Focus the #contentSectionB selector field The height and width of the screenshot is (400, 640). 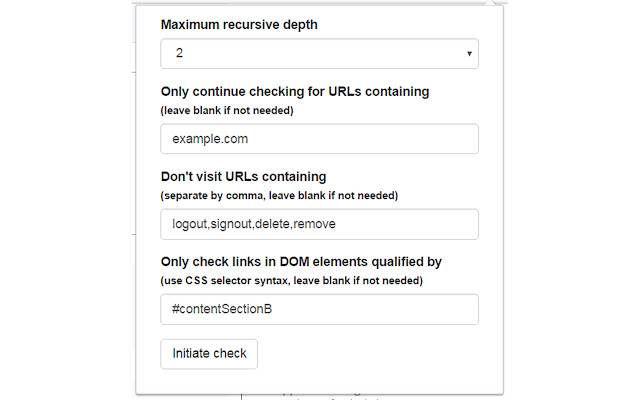pos(319,309)
